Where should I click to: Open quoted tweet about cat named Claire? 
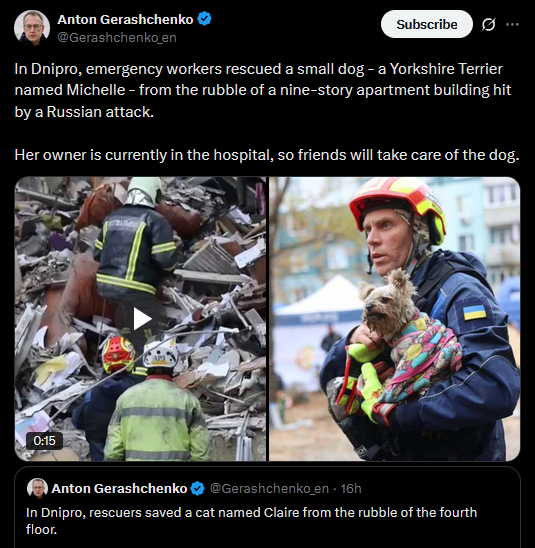coord(267,507)
